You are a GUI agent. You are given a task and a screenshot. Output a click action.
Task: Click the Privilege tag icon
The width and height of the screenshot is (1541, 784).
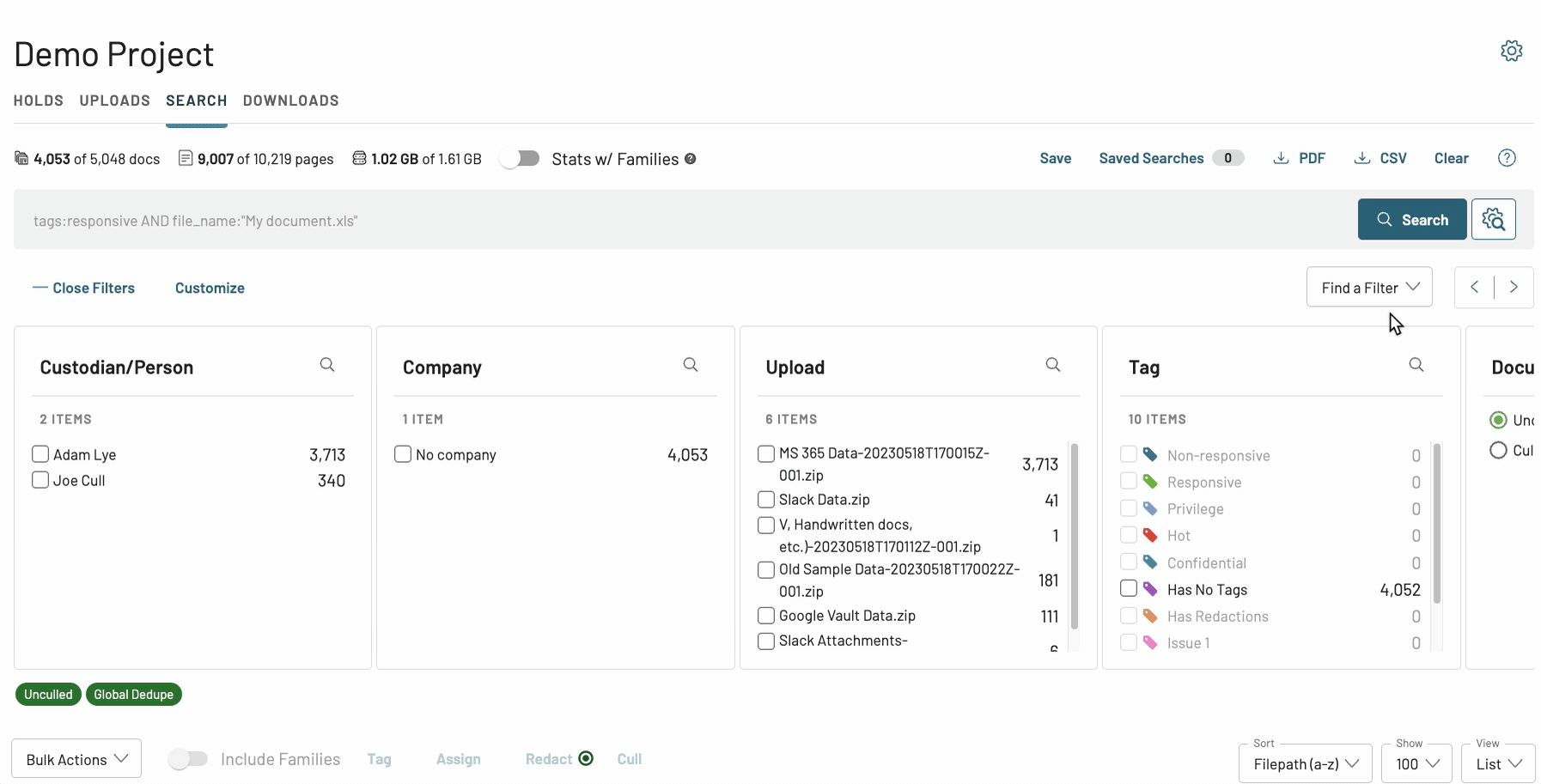(x=1150, y=508)
